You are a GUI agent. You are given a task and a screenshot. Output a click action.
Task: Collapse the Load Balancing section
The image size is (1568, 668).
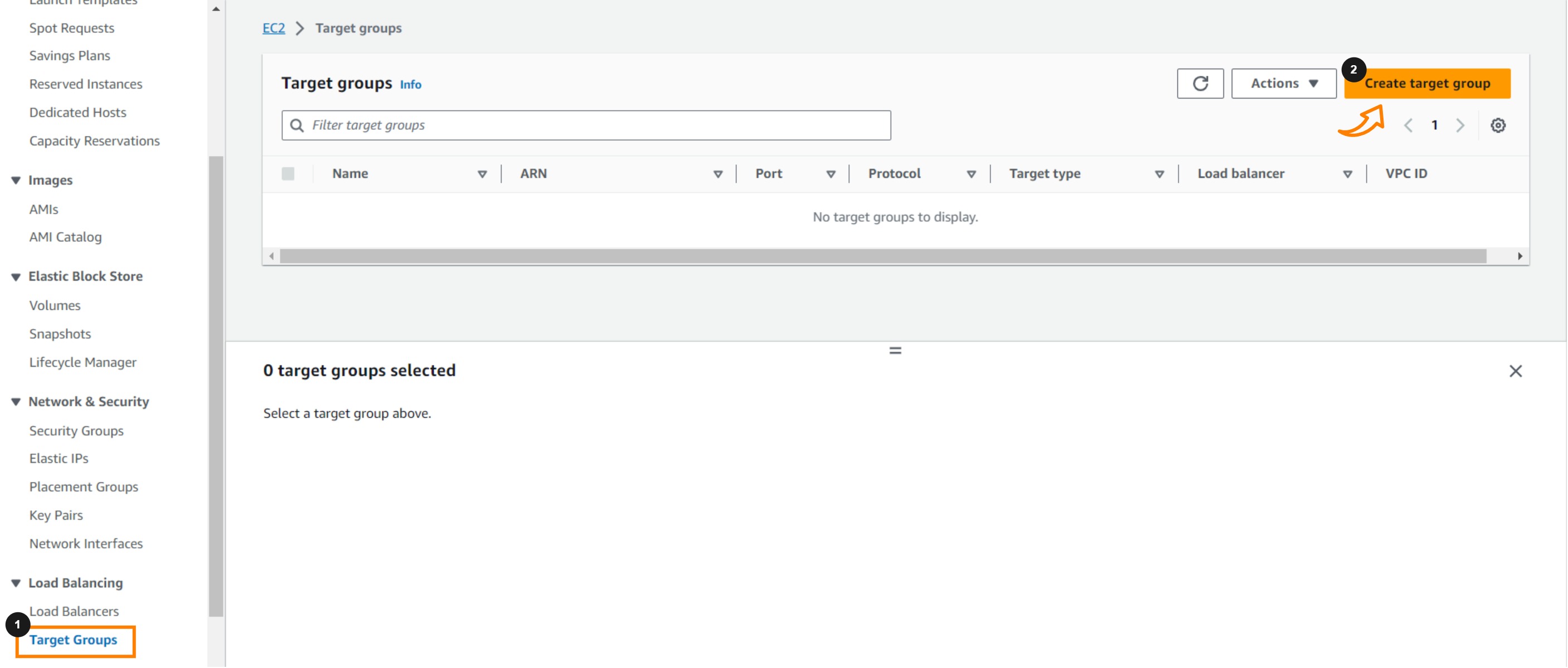(16, 583)
